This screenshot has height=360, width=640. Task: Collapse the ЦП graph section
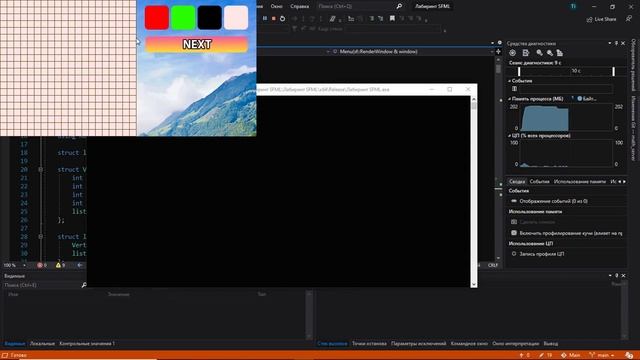pyautogui.click(x=509, y=136)
